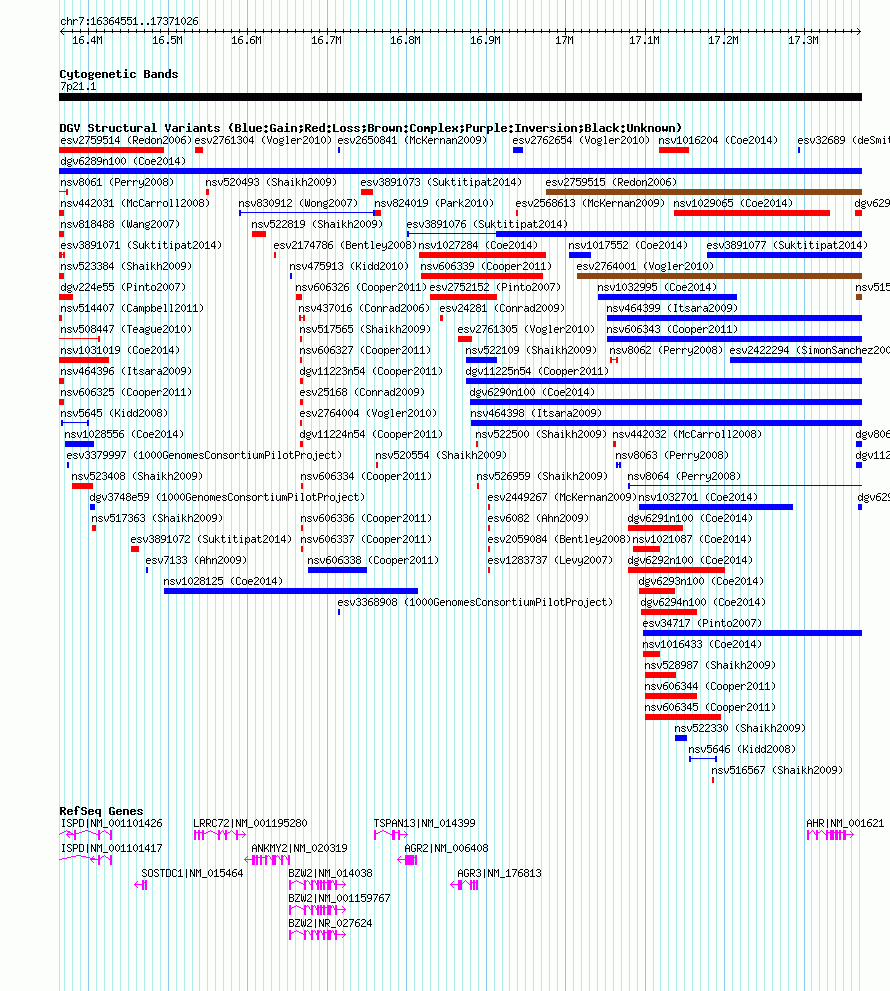Select the esv2759514 (Redon2006) red loss bar

click(111, 150)
